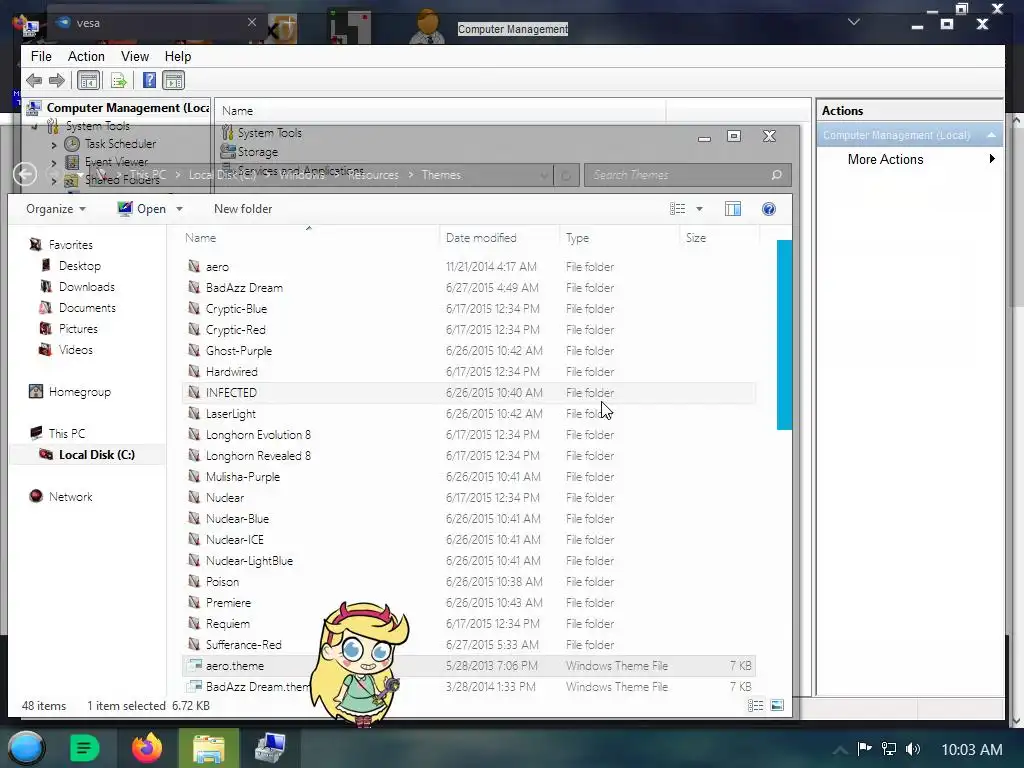Viewport: 1024px width, 768px height.
Task: Click the Back arrow in Computer Management toolbar
Action: point(34,80)
